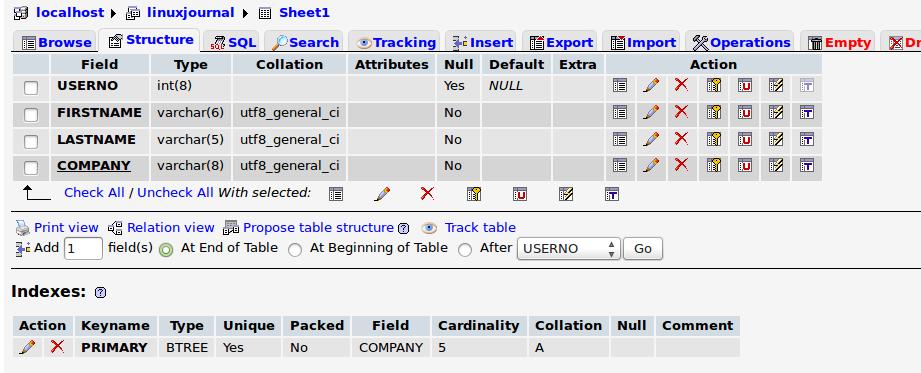Open Print view link
This screenshot has height=373, width=921.
(66, 227)
